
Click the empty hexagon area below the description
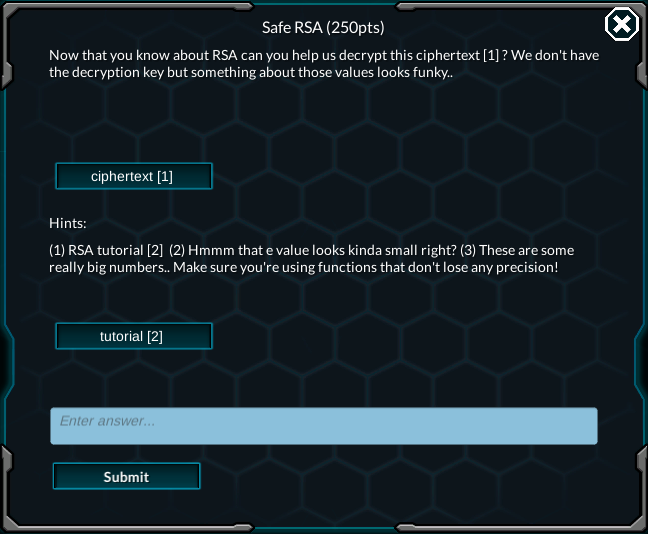(x=324, y=120)
